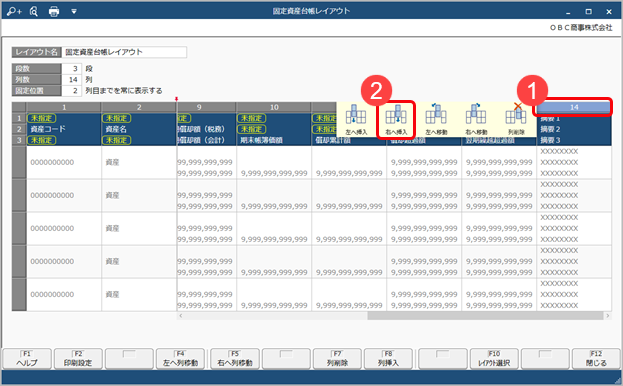This screenshot has height=386, width=623.
Task: Click the 右へ挿入 insert-right icon
Action: pyautogui.click(x=396, y=119)
